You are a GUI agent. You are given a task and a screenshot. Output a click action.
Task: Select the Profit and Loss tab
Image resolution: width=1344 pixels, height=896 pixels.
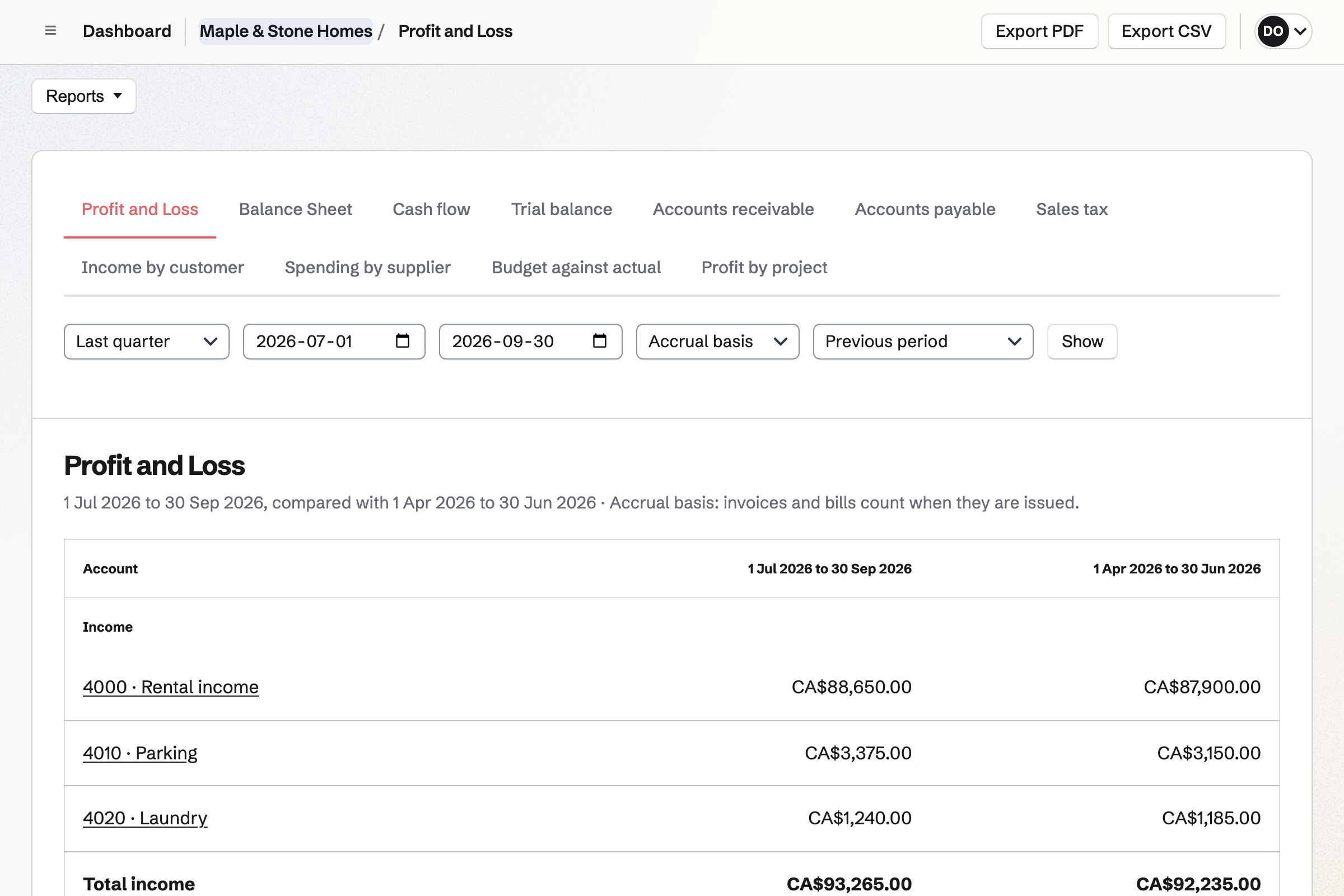pos(140,209)
